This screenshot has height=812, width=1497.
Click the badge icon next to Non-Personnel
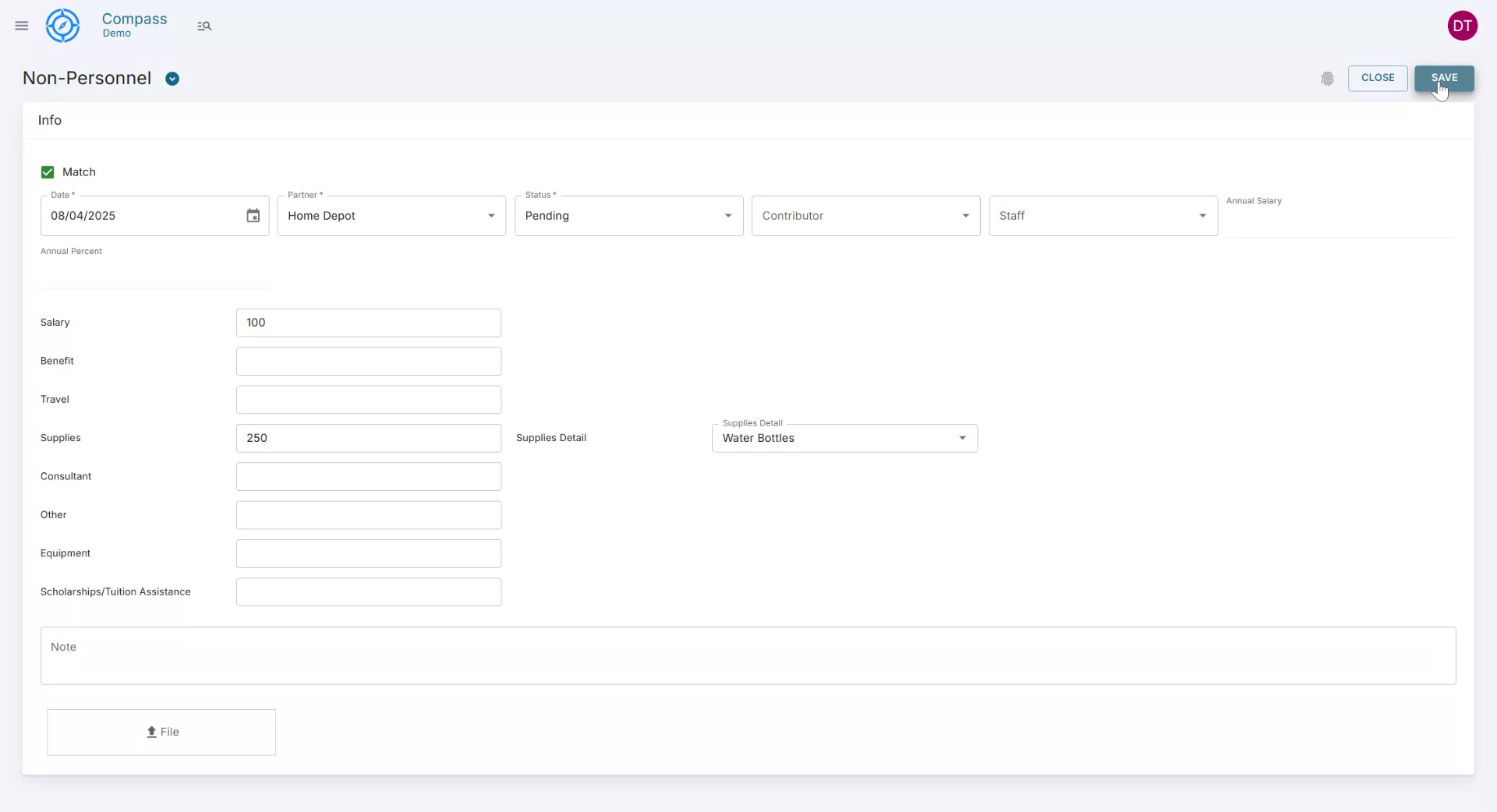click(x=172, y=79)
